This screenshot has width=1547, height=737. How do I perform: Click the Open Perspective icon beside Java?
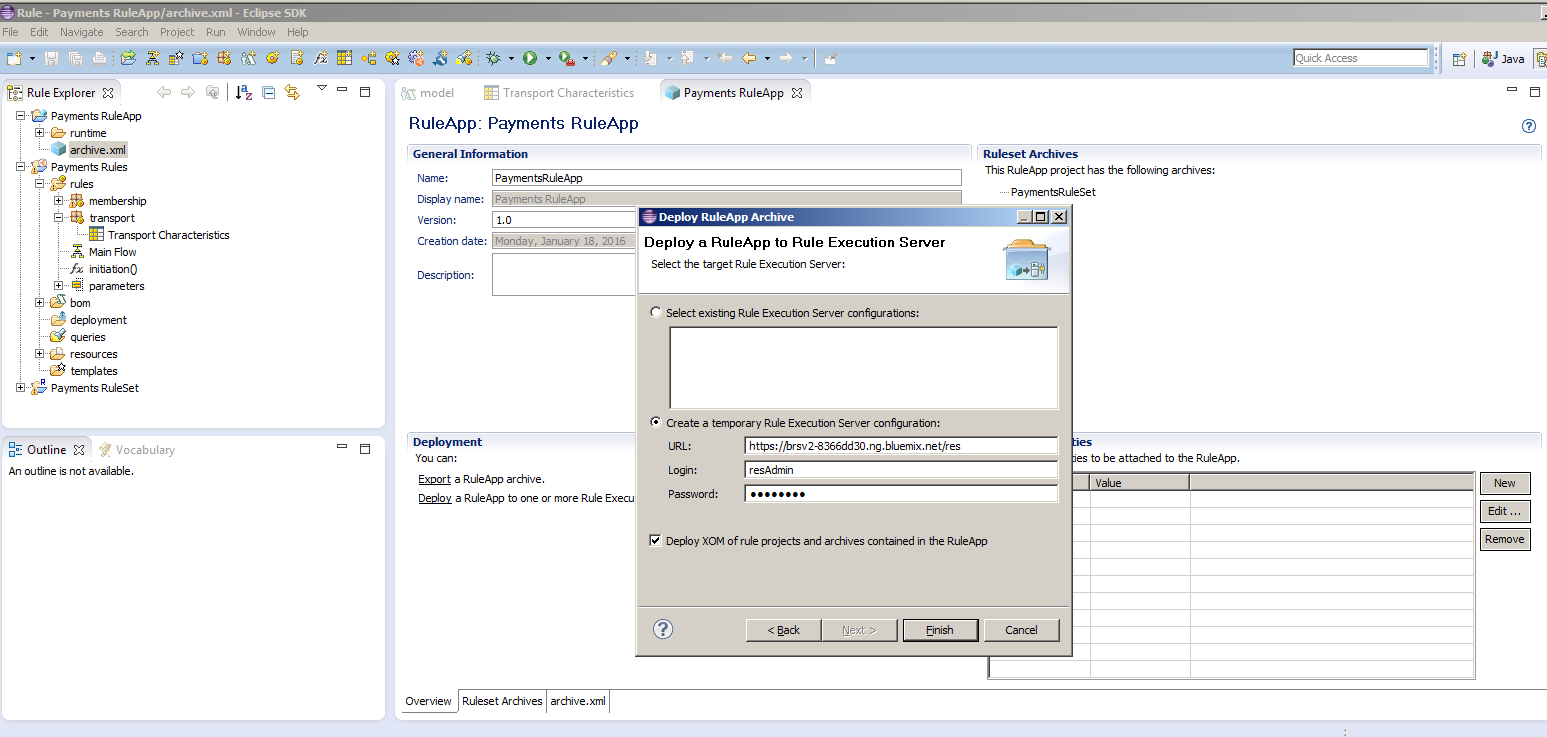1459,58
